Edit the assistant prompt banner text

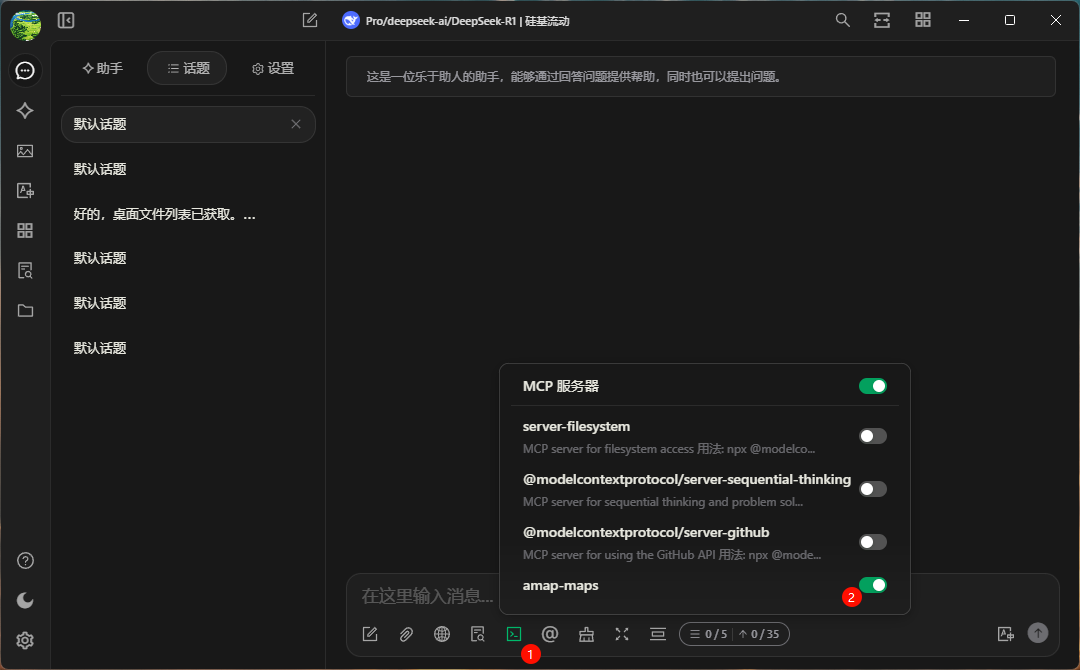[x=700, y=76]
